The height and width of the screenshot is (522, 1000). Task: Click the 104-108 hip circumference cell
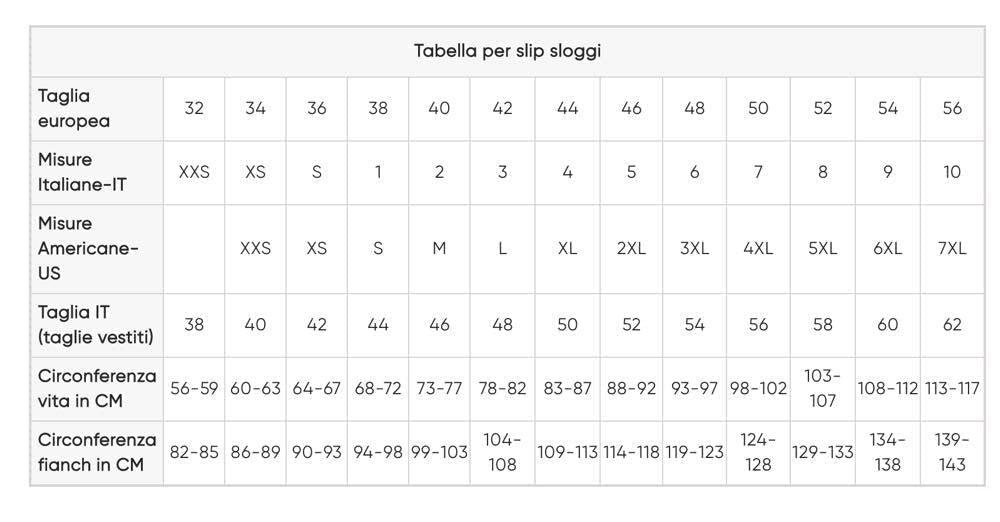pyautogui.click(x=502, y=452)
